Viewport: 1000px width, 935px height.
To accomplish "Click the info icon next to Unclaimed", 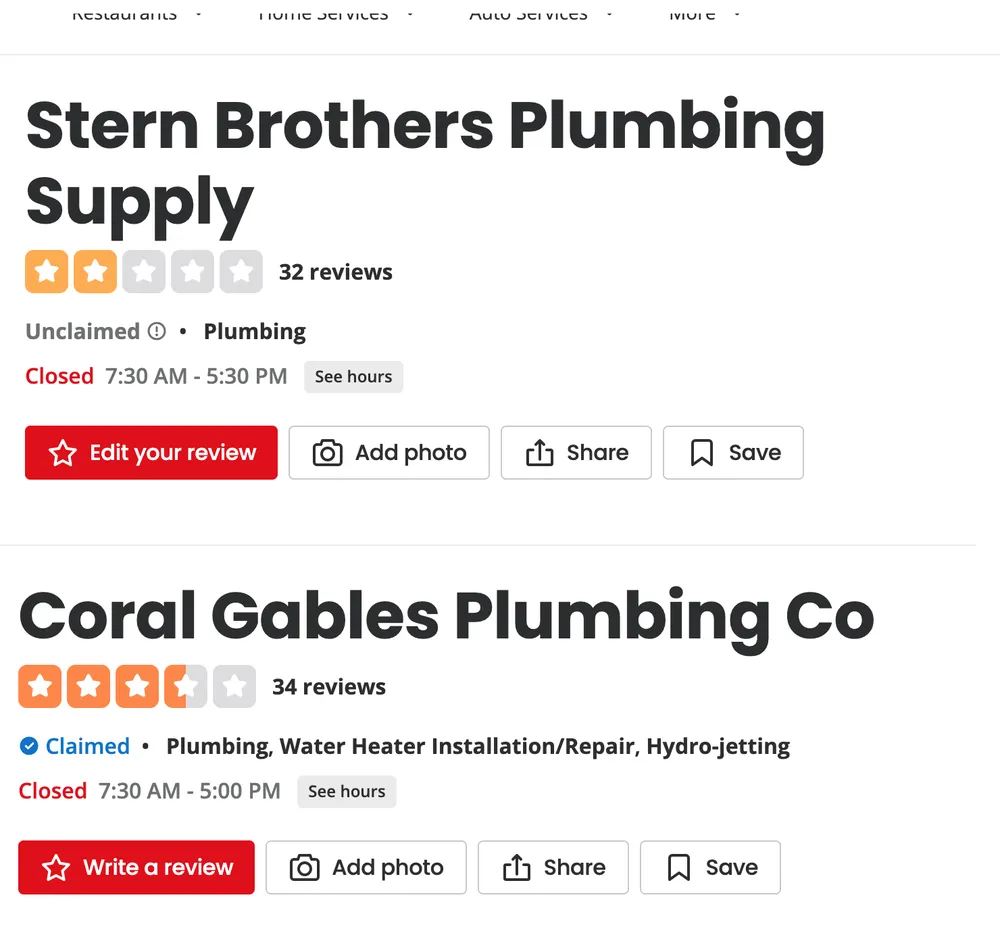I will coord(158,330).
